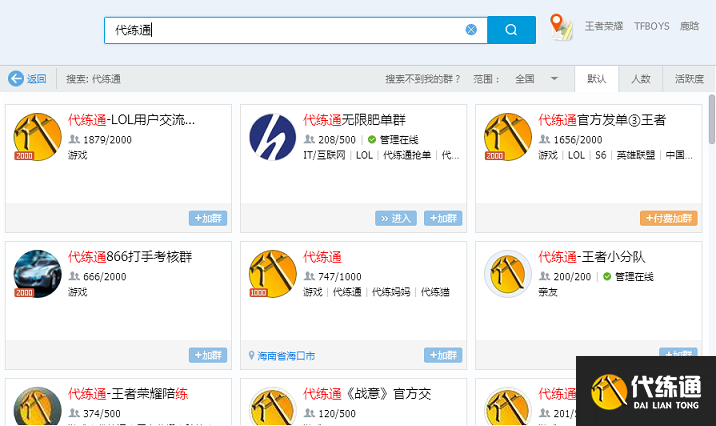716x426 pixels.
Task: Switch to the 默认 sort tab
Action: pyautogui.click(x=596, y=79)
